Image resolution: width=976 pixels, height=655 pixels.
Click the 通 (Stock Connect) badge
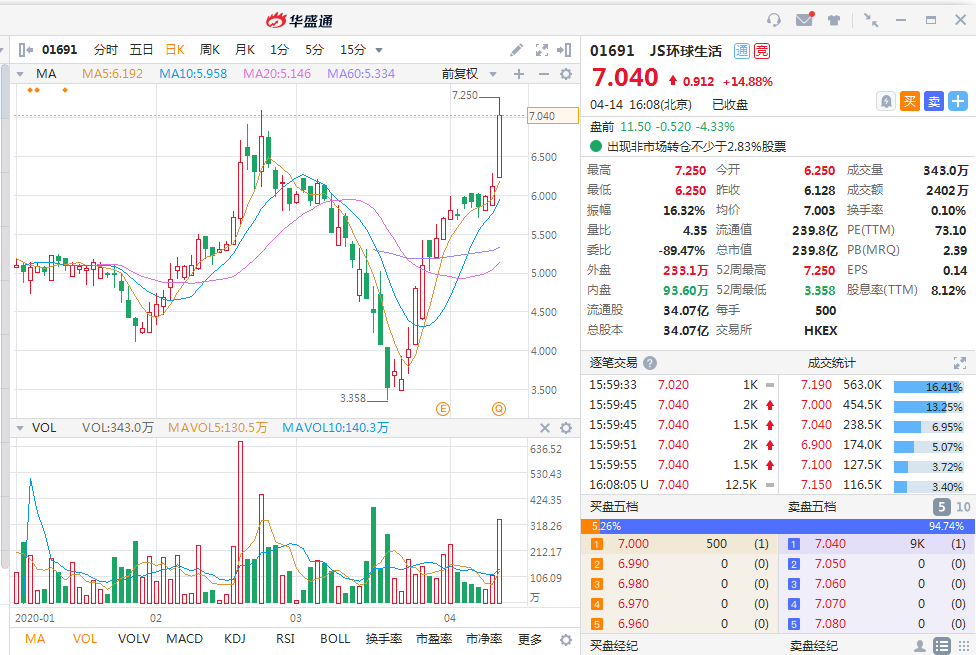coord(741,51)
